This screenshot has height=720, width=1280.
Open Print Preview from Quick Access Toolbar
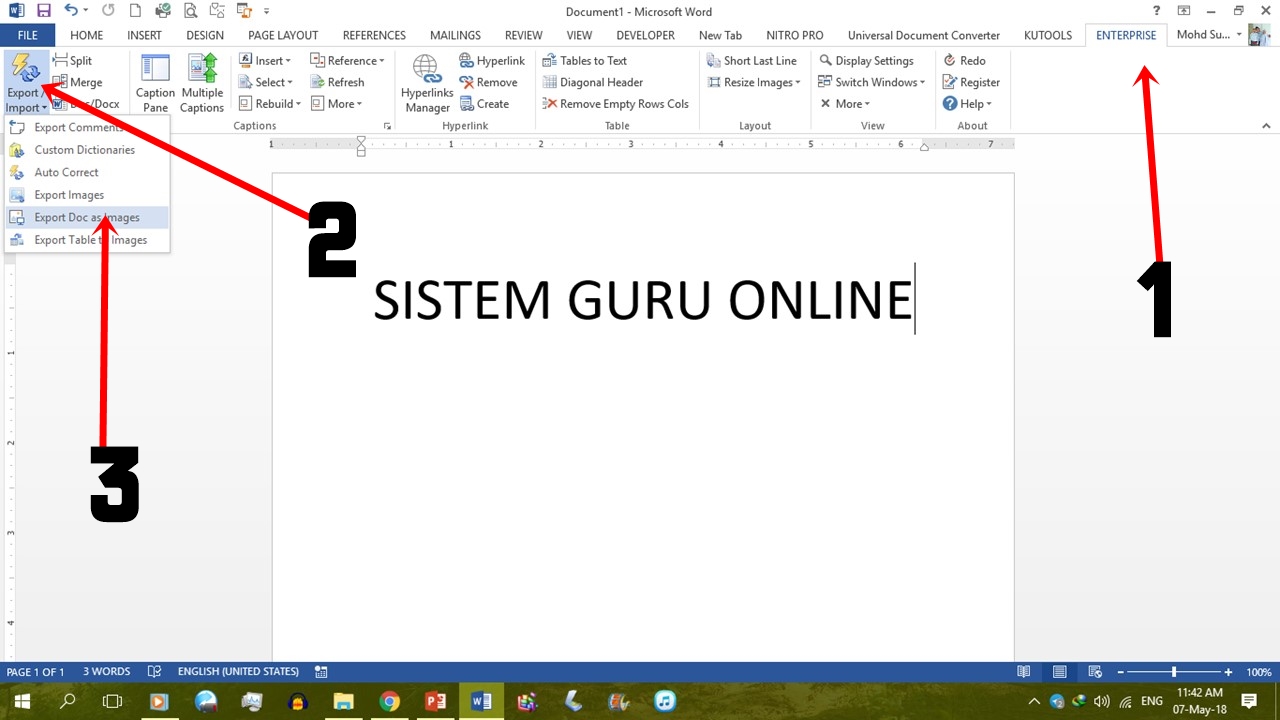189,11
